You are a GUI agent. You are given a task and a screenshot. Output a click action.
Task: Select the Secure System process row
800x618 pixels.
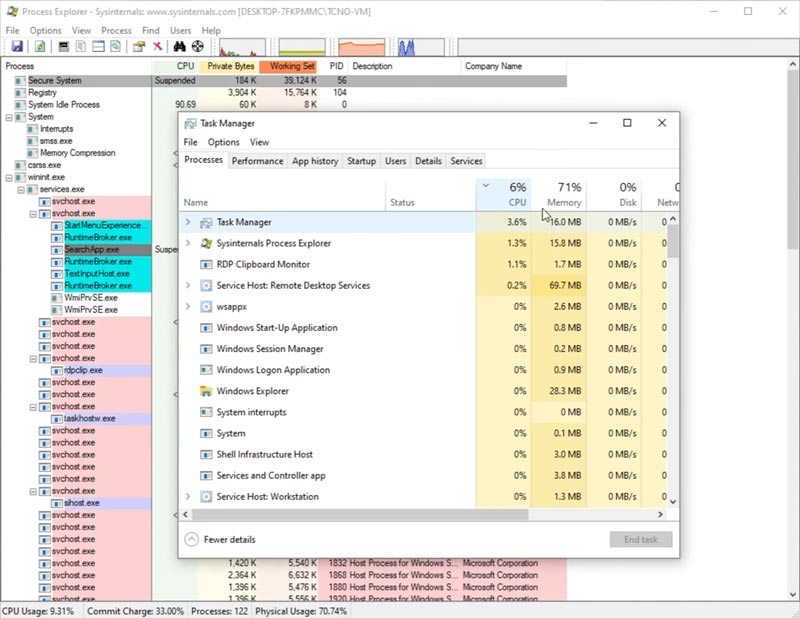pos(284,81)
